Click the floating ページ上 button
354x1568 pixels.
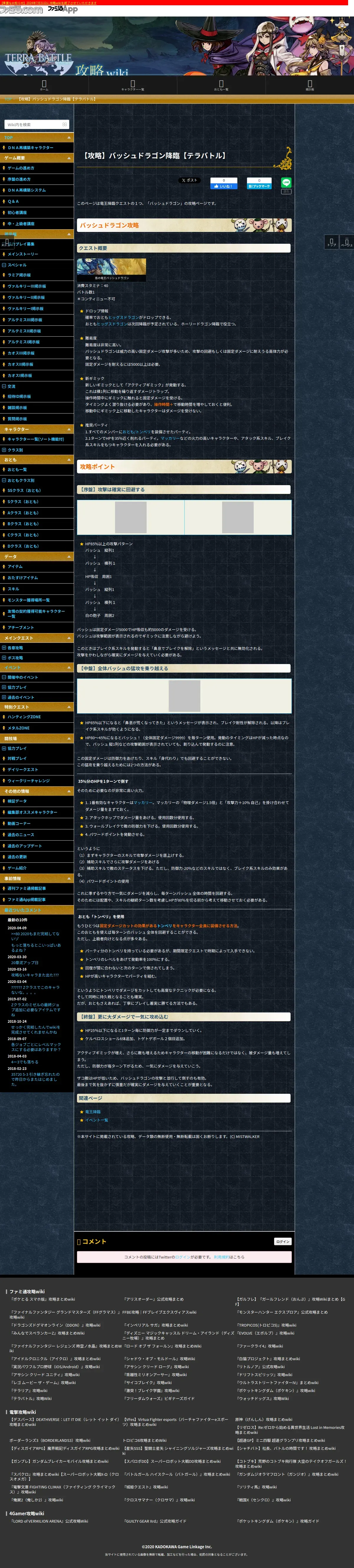point(347,242)
